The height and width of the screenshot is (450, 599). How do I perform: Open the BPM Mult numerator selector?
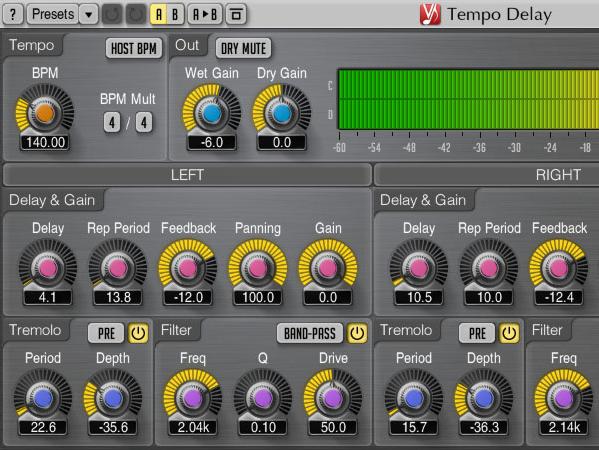point(112,123)
